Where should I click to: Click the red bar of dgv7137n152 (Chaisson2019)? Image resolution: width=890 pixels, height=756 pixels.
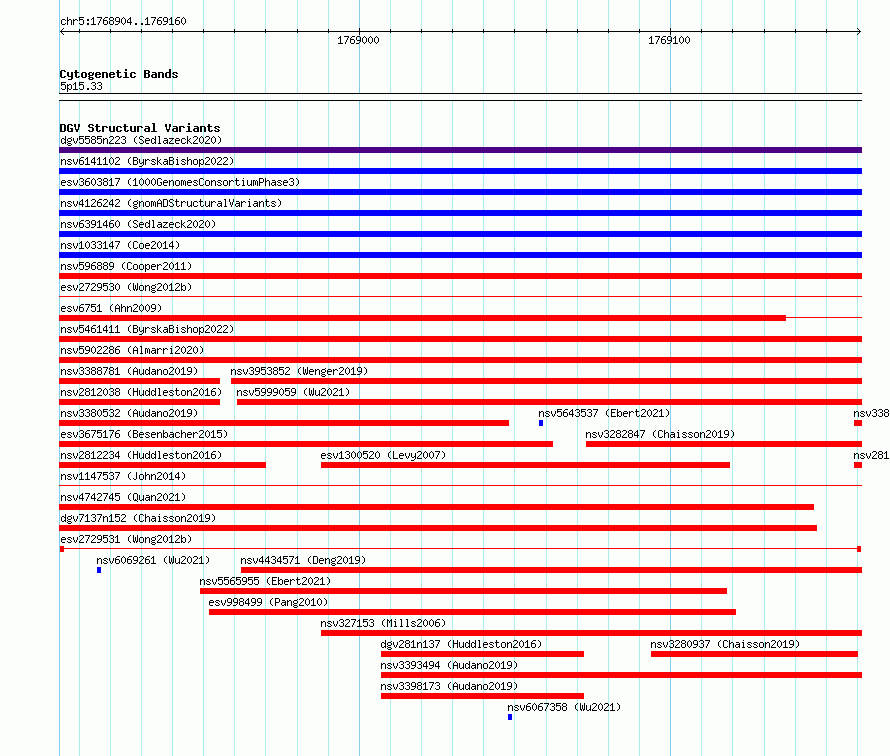coord(438,528)
